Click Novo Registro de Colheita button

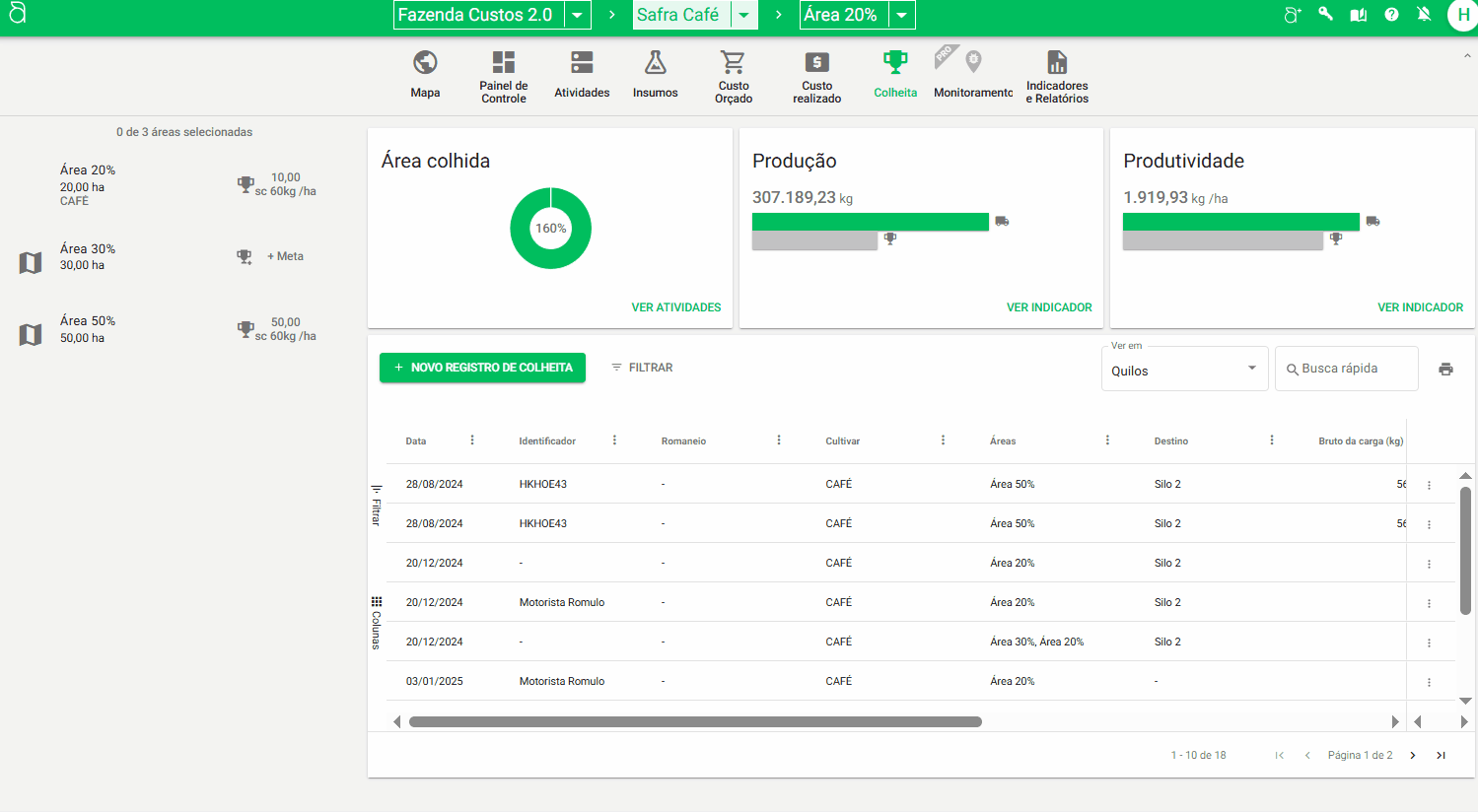pos(482,368)
